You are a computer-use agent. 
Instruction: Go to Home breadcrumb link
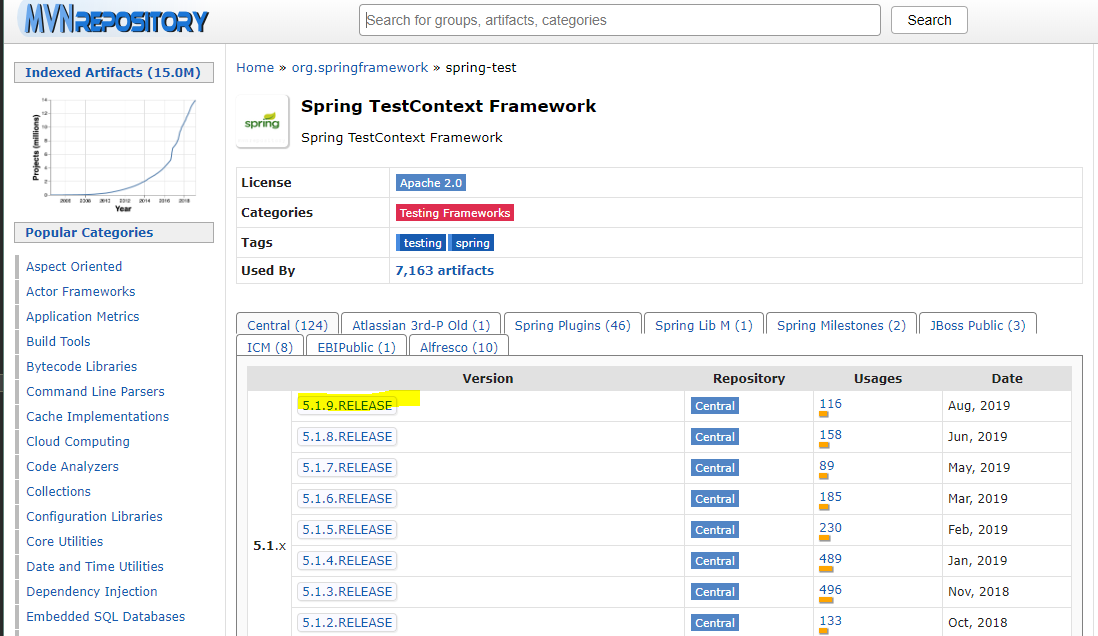pyautogui.click(x=255, y=67)
